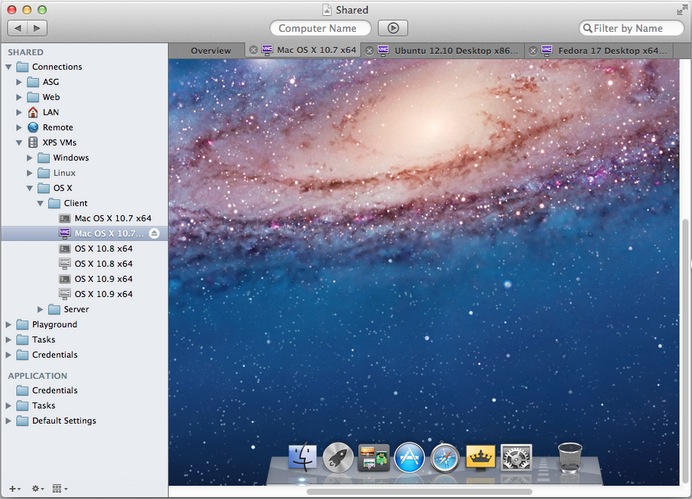This screenshot has width=692, height=499.
Task: Click the eject icon on selected connection
Action: pyautogui.click(x=154, y=233)
